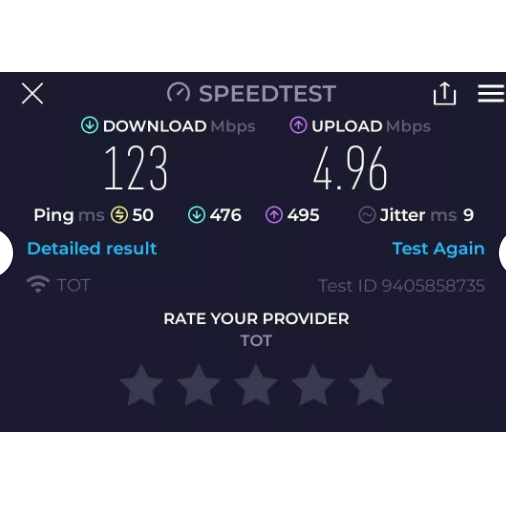Tap Test Again
506x506 pixels.
(x=438, y=249)
